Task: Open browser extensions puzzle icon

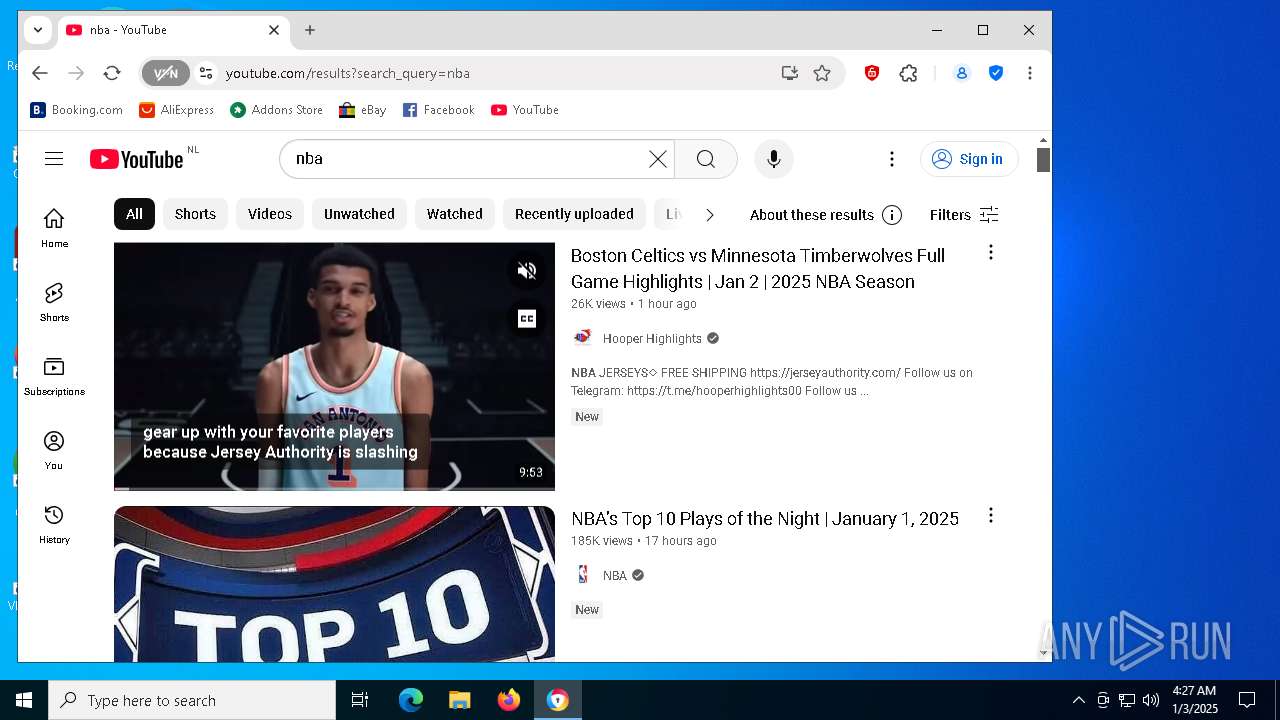Action: 908,73
